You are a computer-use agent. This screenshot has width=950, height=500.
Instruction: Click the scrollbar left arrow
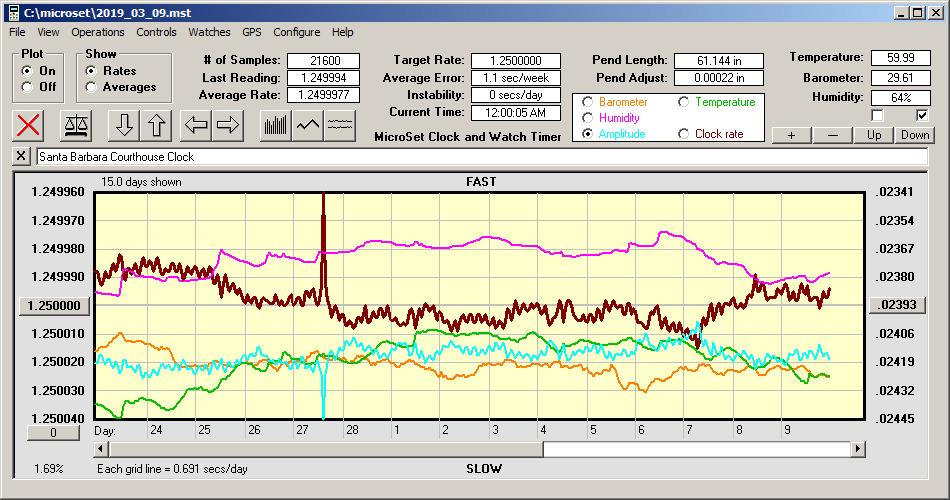pyautogui.click(x=102, y=449)
